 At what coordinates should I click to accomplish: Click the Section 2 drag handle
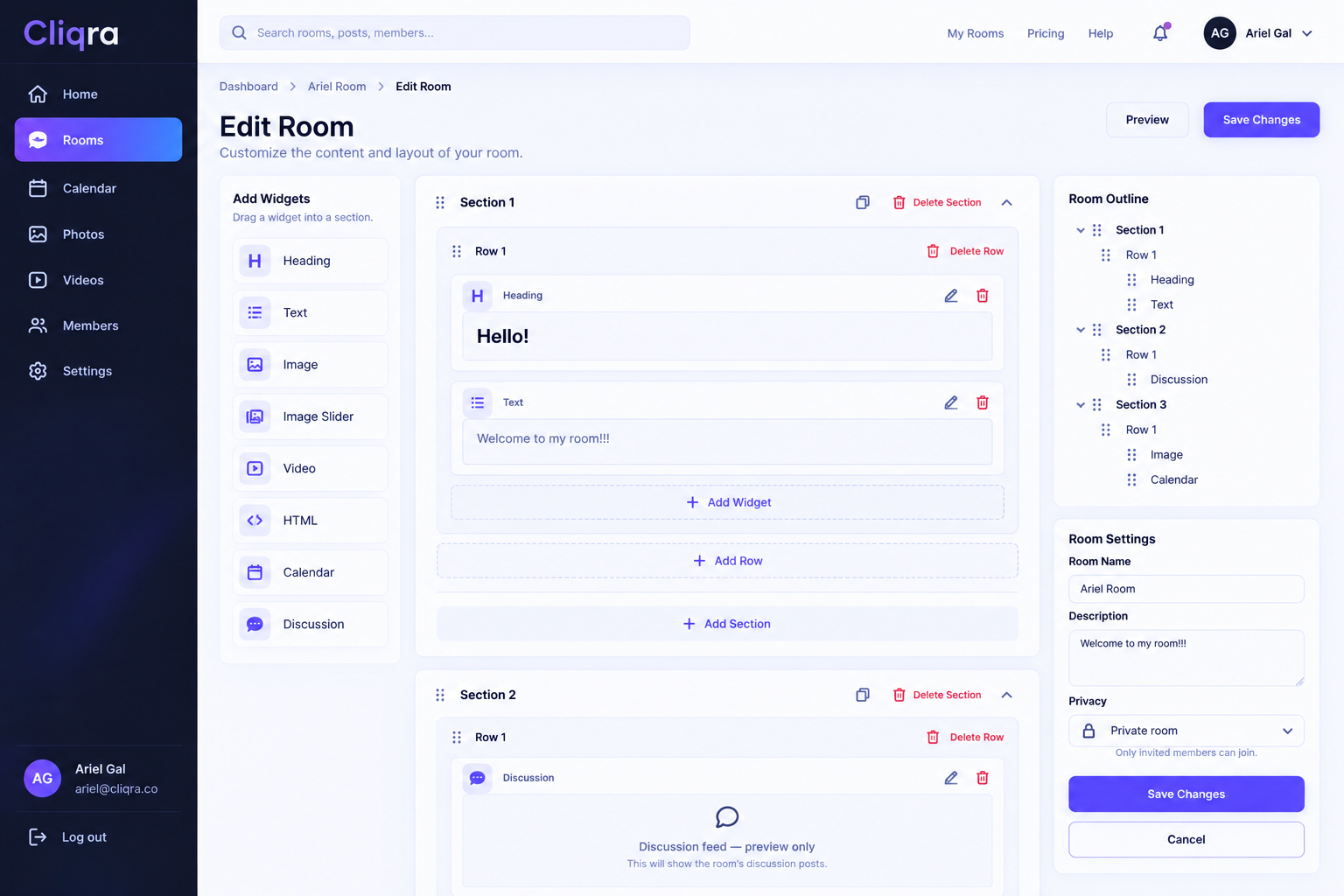point(440,695)
